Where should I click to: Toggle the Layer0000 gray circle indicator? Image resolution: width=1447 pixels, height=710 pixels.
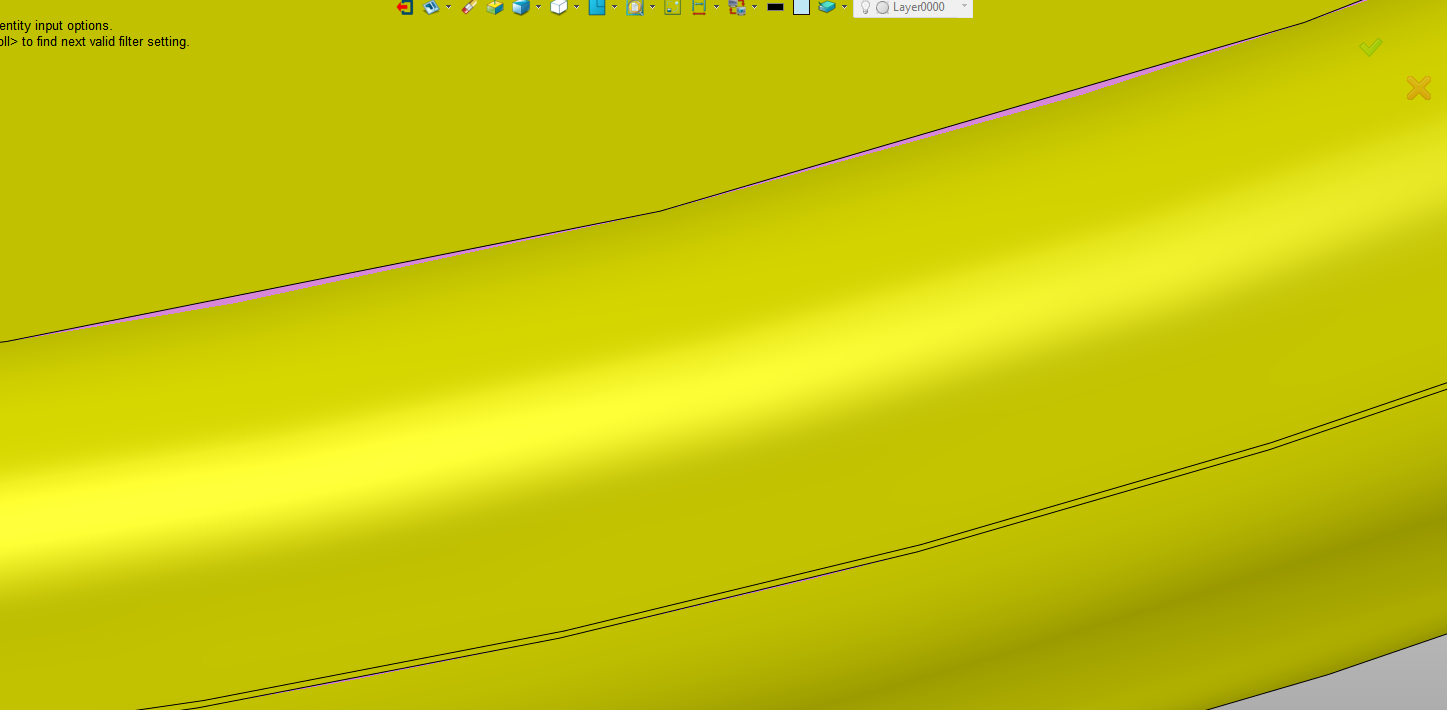point(882,7)
